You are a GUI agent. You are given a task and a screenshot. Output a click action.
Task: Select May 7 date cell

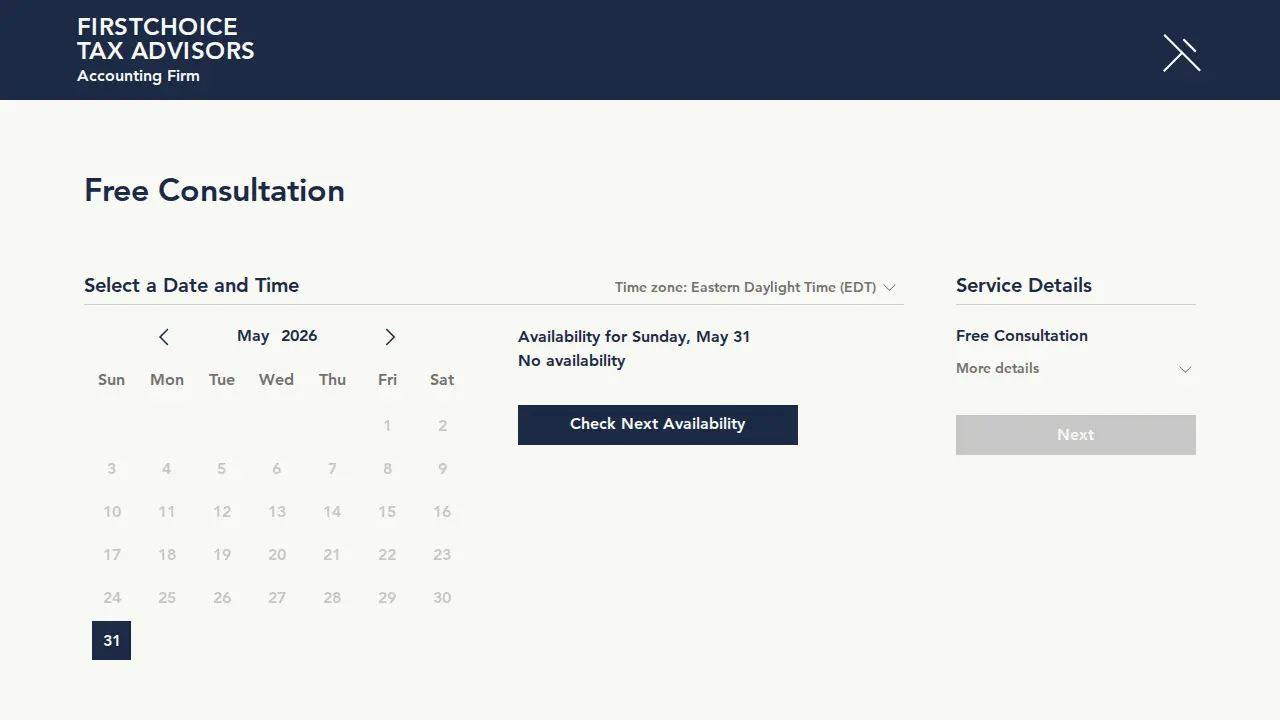332,469
